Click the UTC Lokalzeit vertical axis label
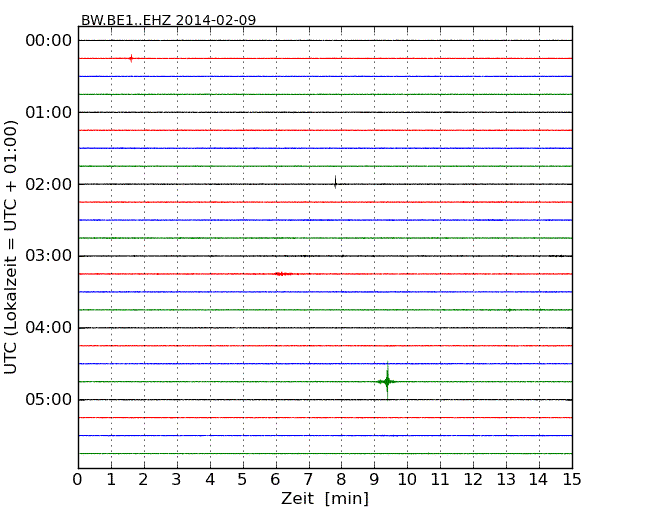650x520 pixels. coord(11,247)
